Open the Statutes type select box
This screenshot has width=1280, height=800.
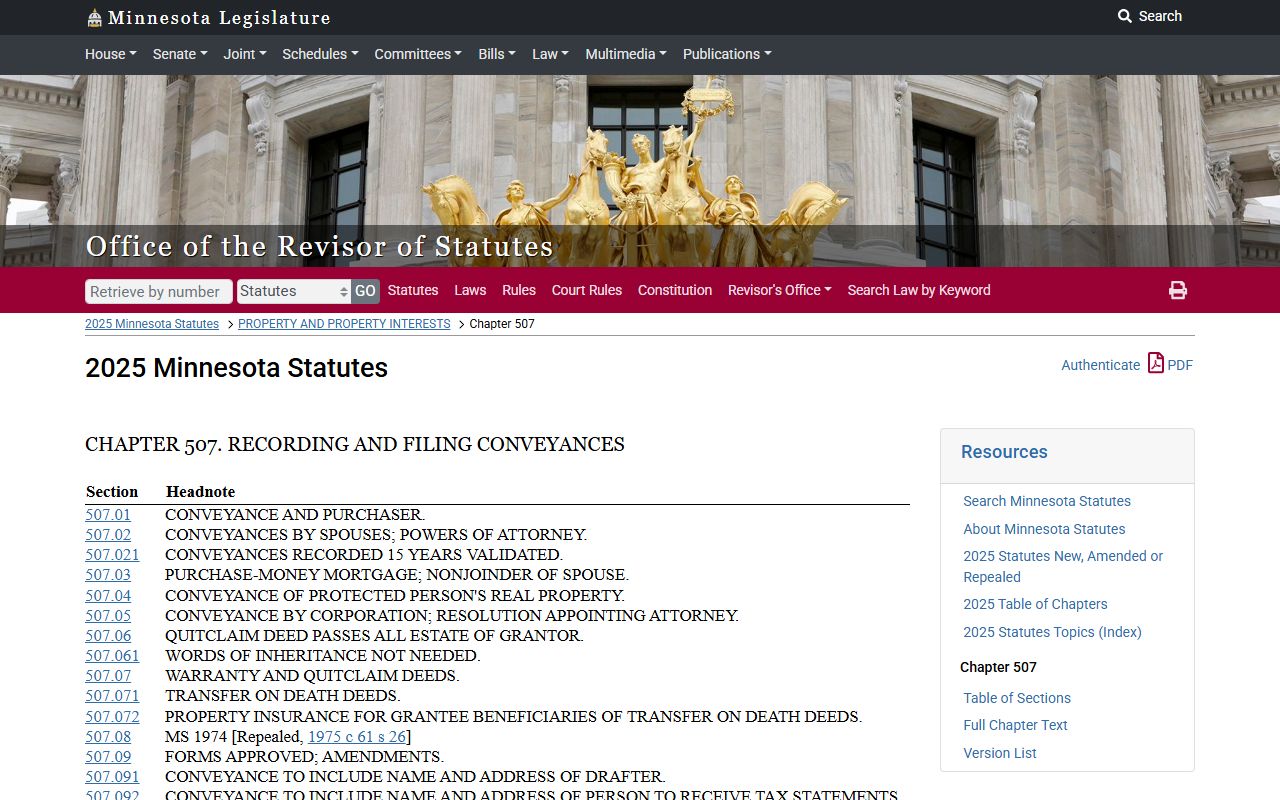(294, 291)
